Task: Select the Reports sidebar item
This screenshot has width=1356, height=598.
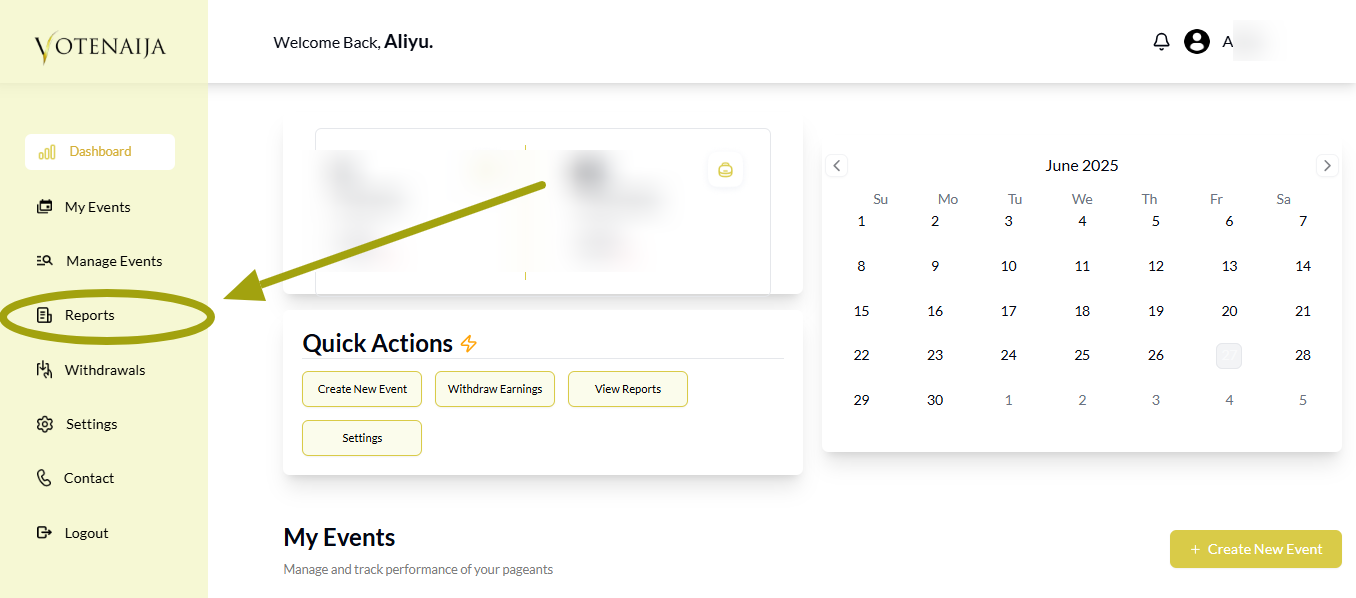Action: pos(89,315)
